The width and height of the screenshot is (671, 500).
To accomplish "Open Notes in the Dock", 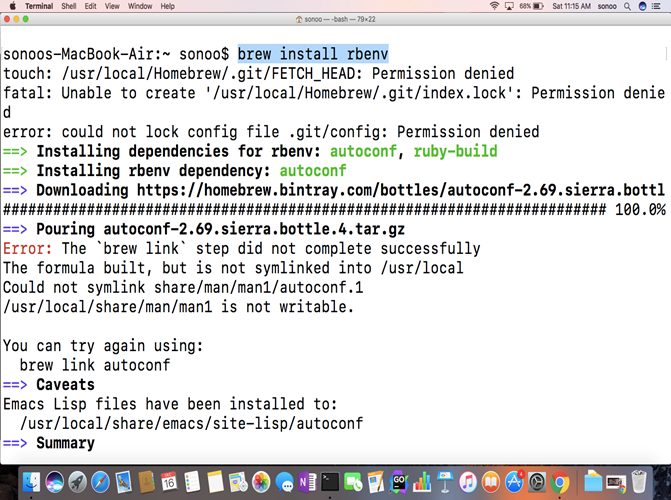I will click(215, 482).
